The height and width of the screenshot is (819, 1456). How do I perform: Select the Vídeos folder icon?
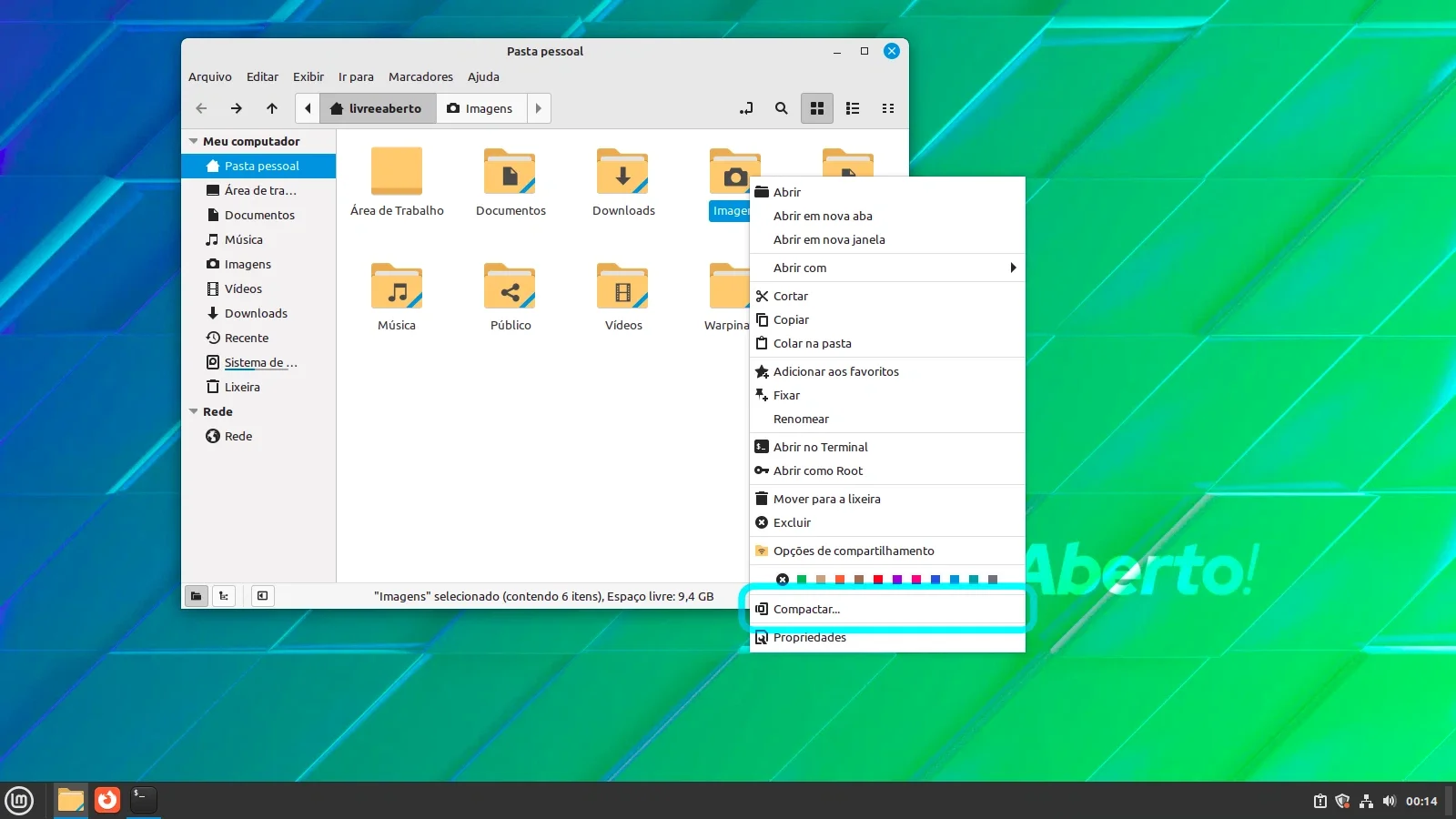[x=622, y=286]
